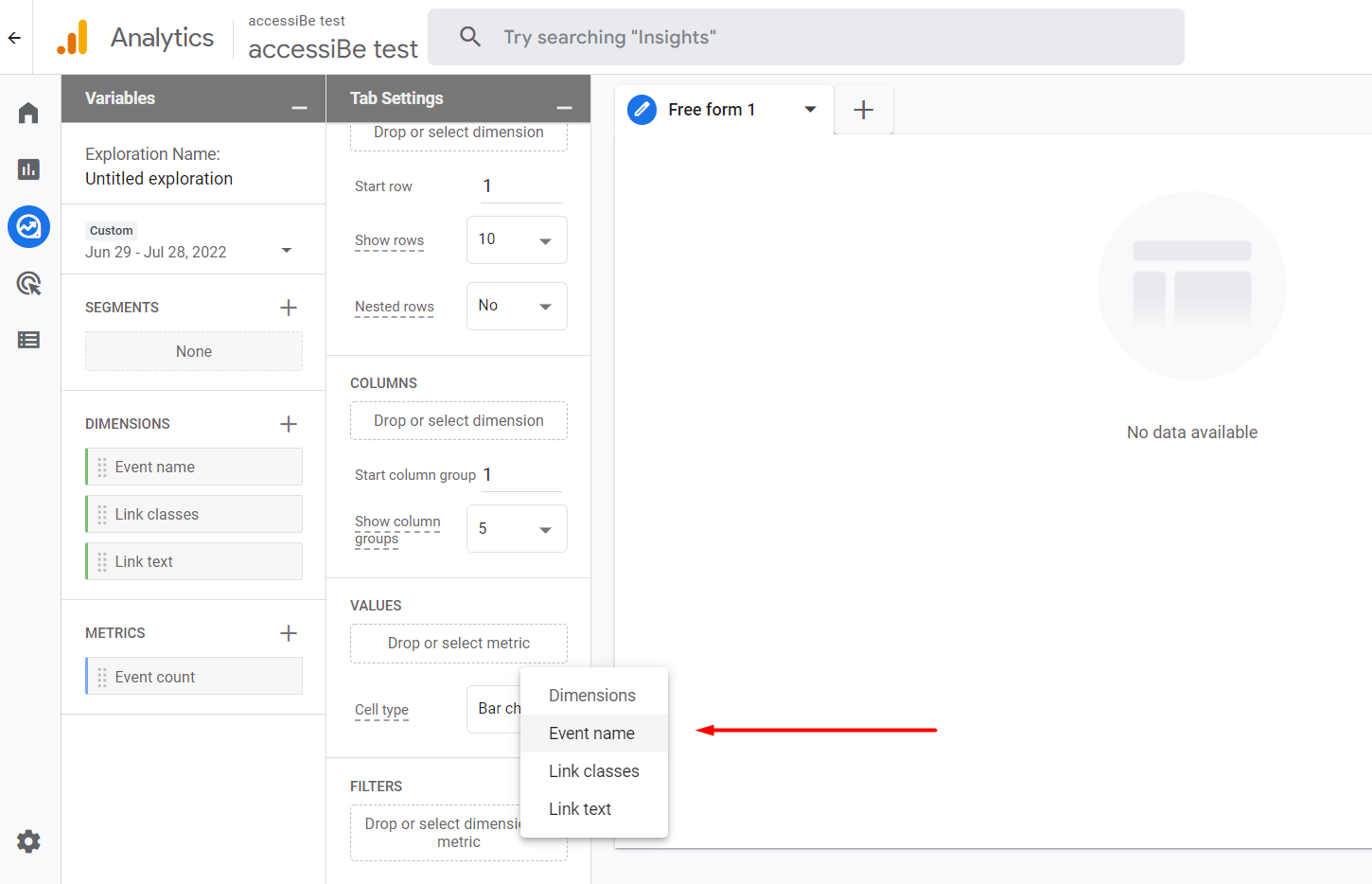Click the Drop or select metric box
Image resolution: width=1372 pixels, height=884 pixels.
(x=459, y=644)
